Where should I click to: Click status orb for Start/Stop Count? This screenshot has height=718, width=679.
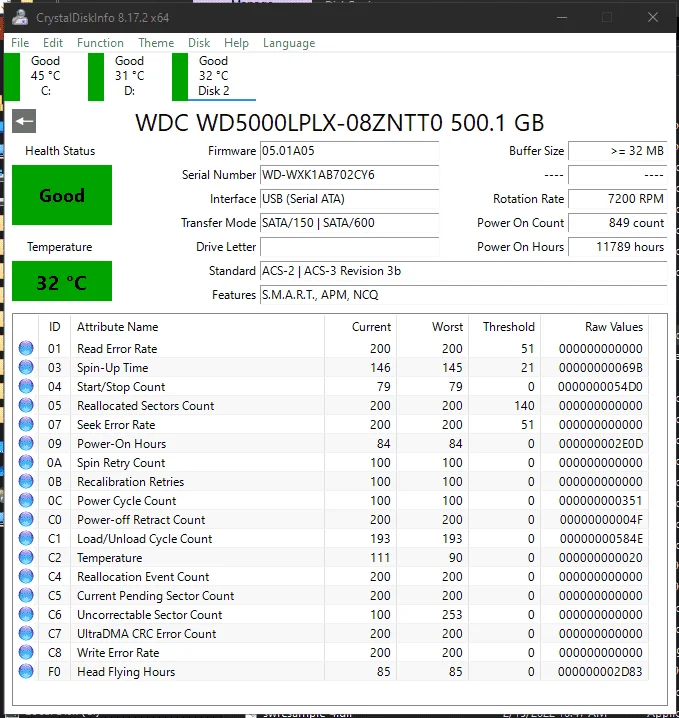click(x=26, y=386)
